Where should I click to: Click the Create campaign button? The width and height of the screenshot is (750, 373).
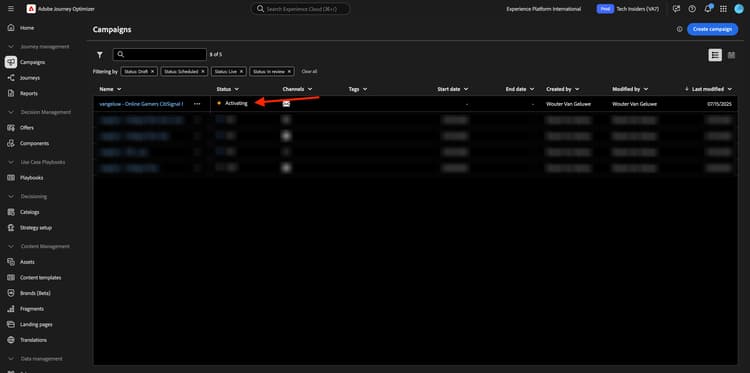712,29
